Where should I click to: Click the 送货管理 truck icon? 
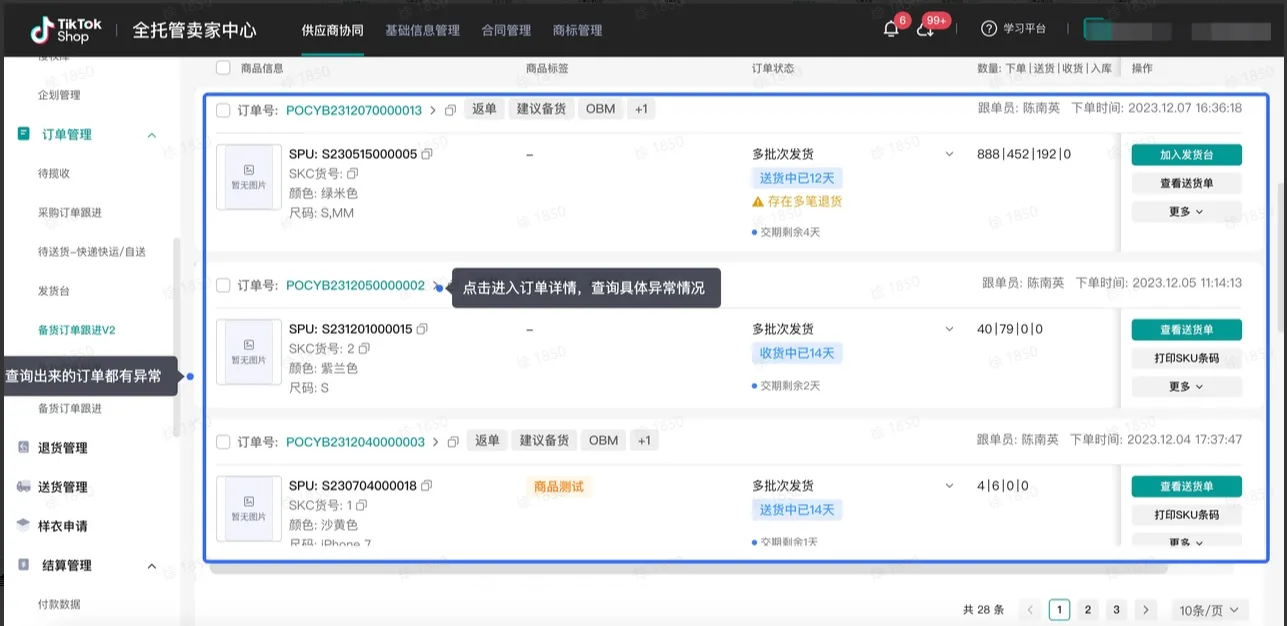click(x=23, y=486)
